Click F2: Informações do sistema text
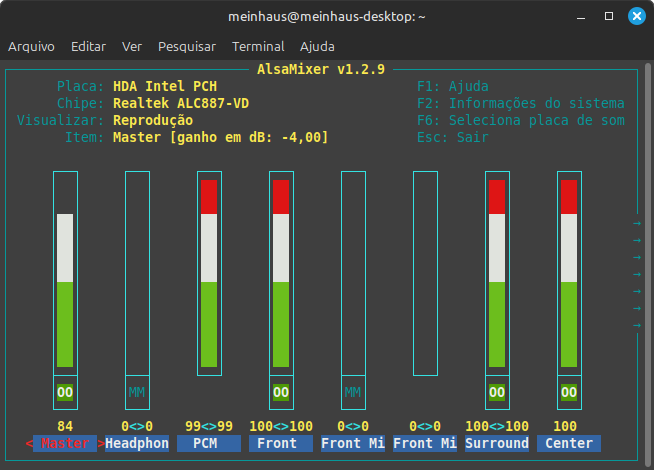This screenshot has height=470, width=654. (521, 103)
